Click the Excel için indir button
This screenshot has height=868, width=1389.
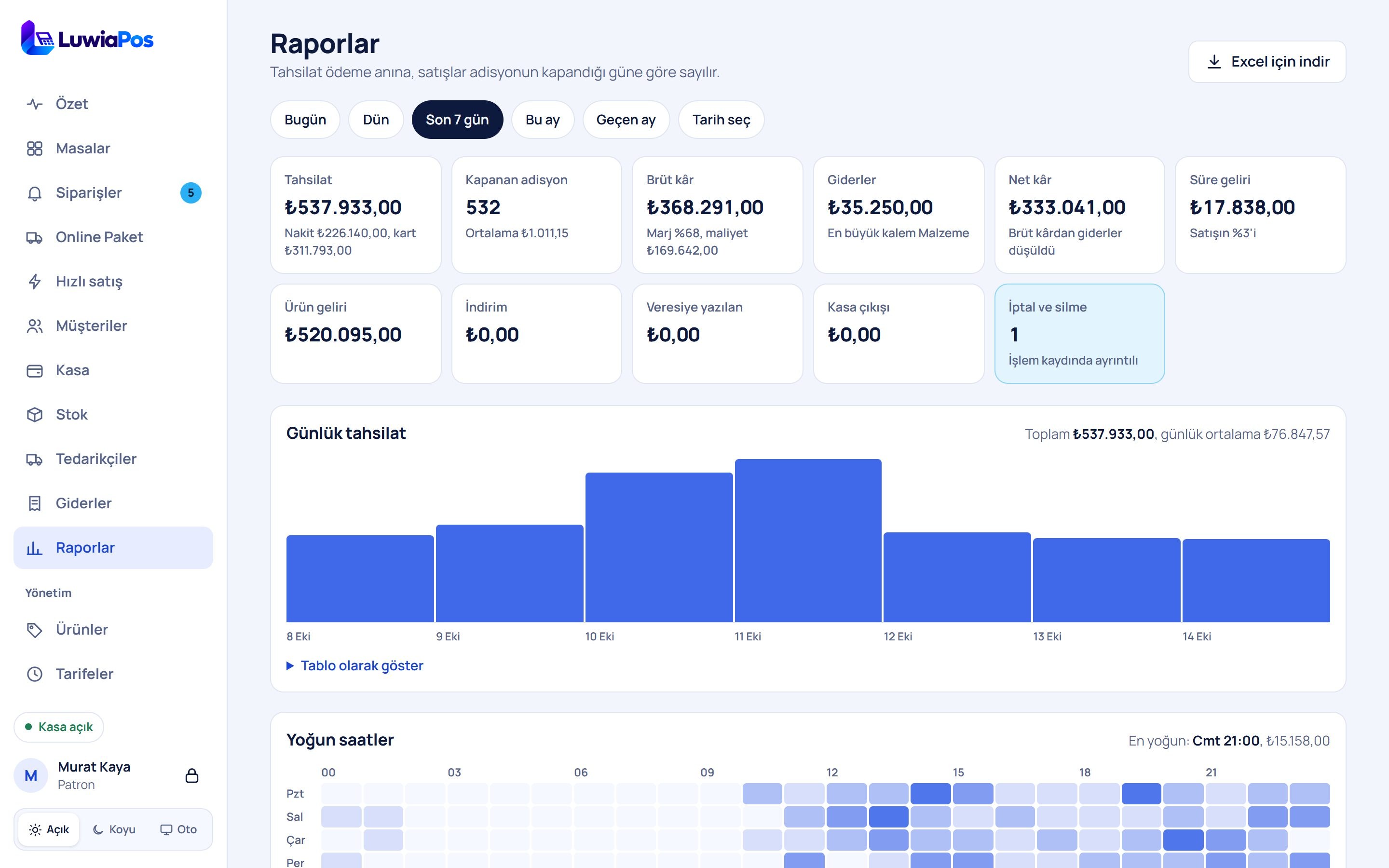1267,61
